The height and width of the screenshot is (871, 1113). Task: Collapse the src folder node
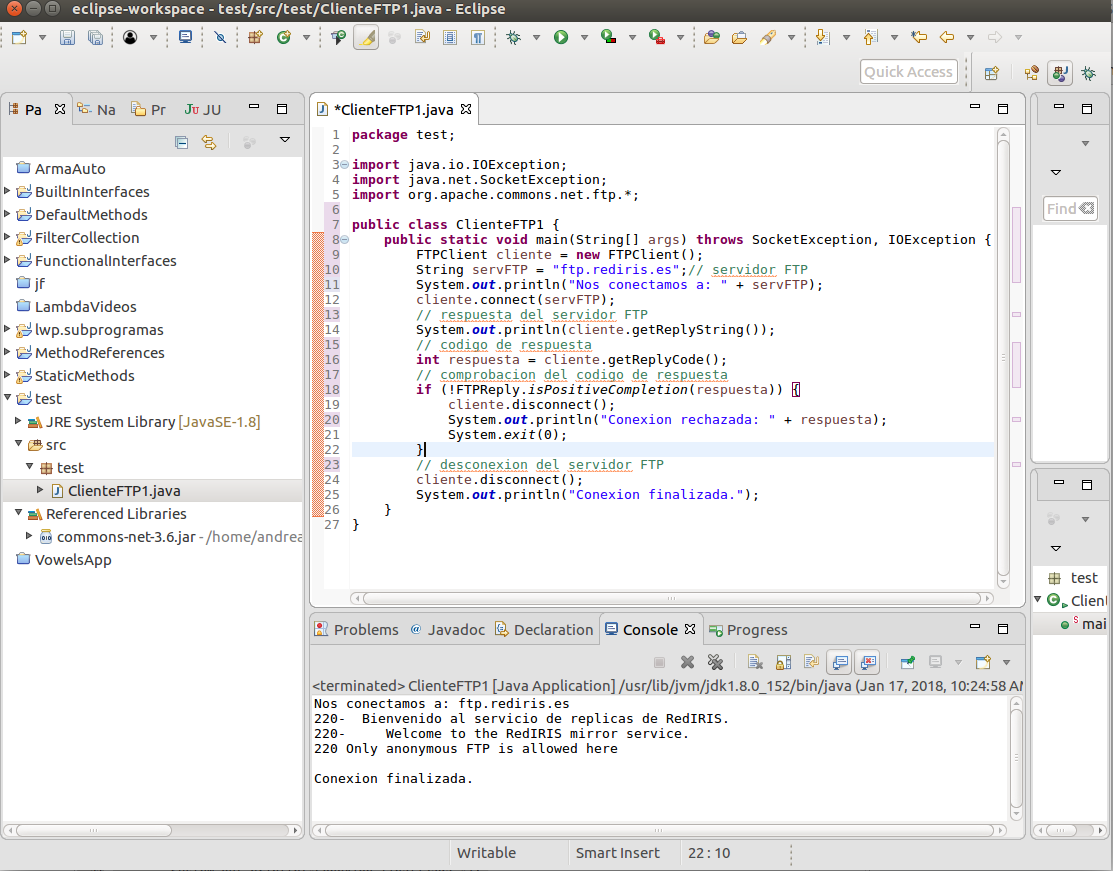point(18,444)
